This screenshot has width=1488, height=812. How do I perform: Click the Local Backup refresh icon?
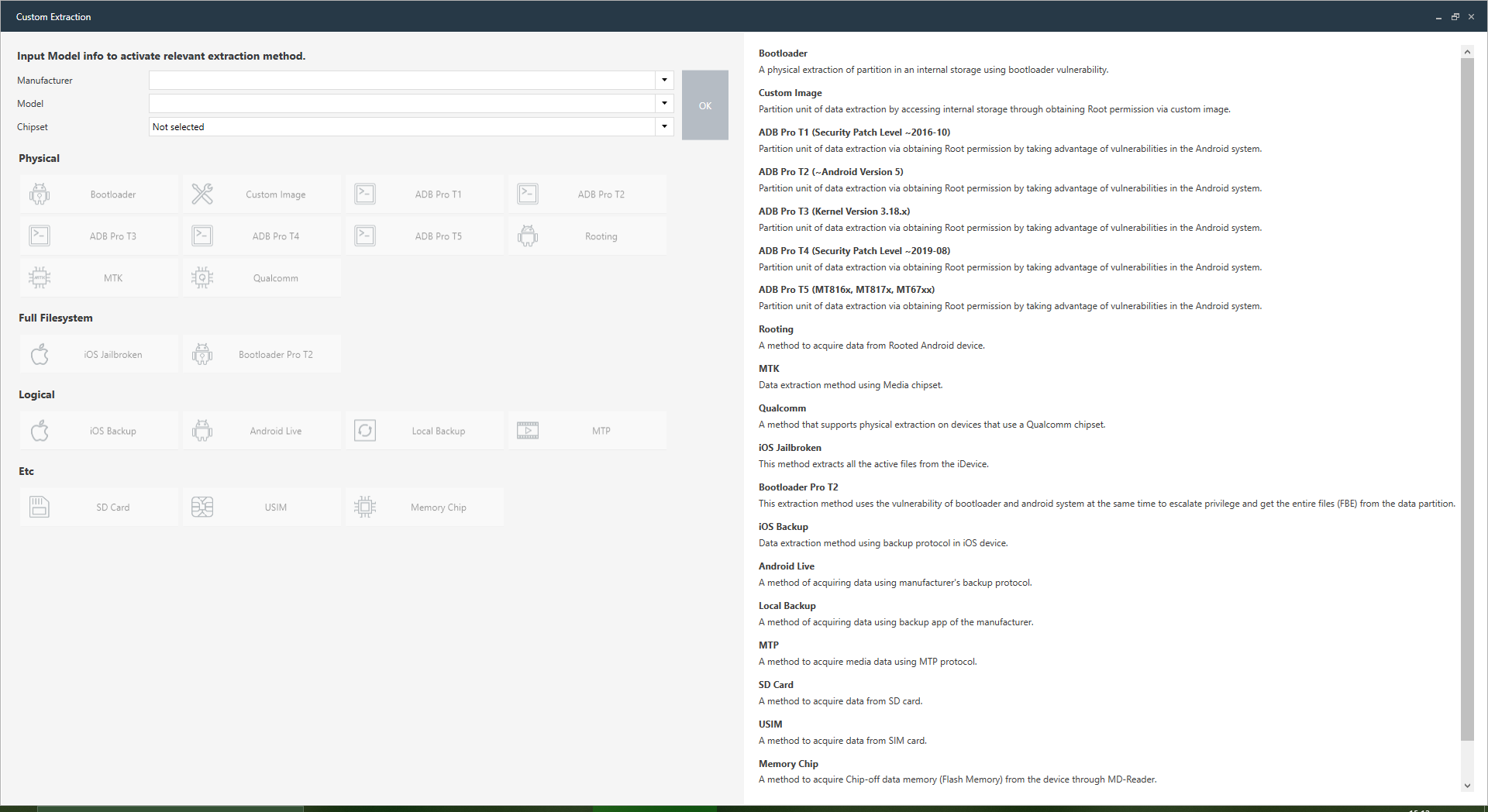tap(365, 430)
